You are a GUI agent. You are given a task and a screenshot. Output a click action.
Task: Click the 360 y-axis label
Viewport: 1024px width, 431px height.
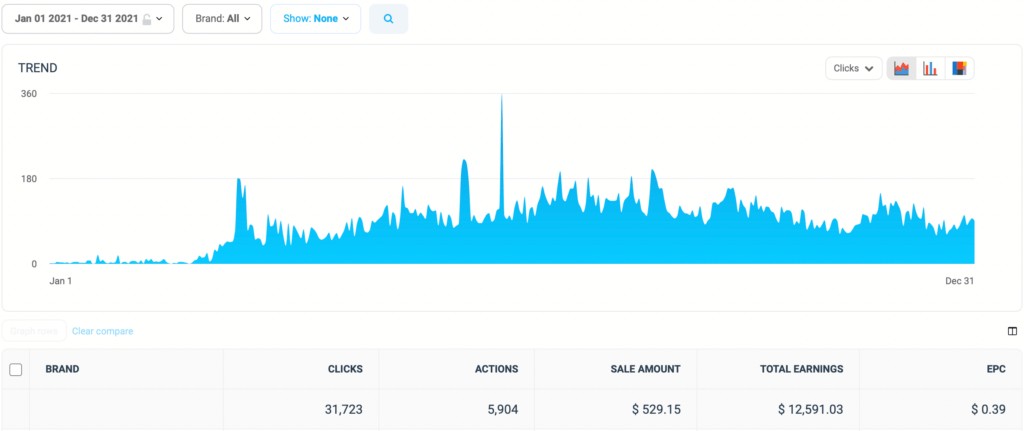click(x=29, y=93)
